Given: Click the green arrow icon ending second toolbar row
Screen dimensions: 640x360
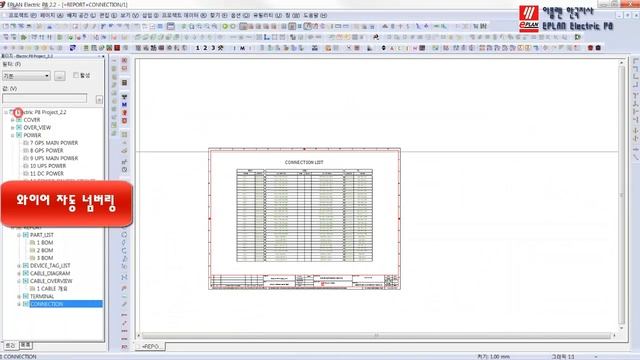Looking at the screenshot, I should click(578, 37).
